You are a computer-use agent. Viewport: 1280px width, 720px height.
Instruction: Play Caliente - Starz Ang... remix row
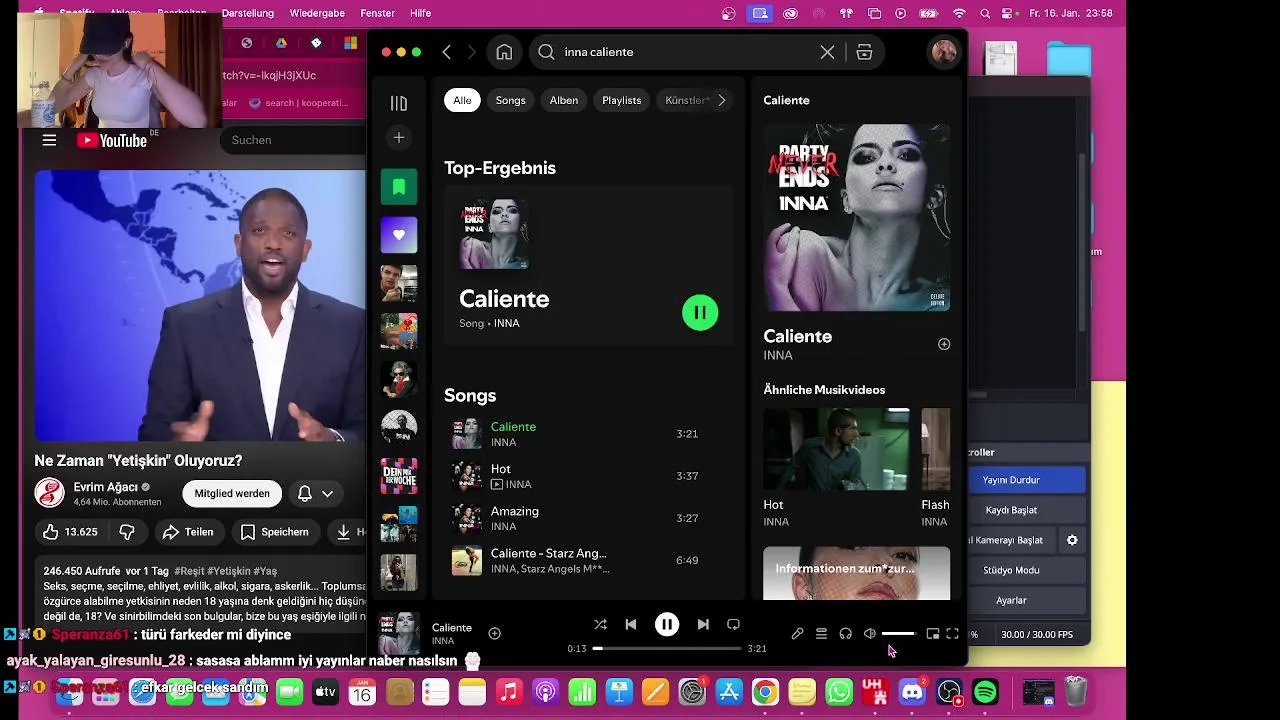(x=588, y=560)
